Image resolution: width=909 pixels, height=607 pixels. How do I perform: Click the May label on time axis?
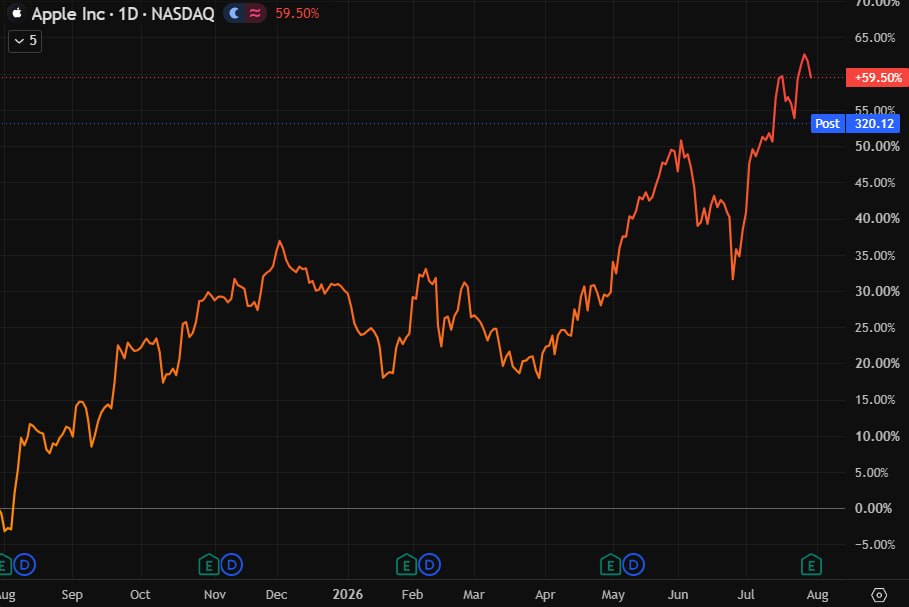[x=613, y=595]
